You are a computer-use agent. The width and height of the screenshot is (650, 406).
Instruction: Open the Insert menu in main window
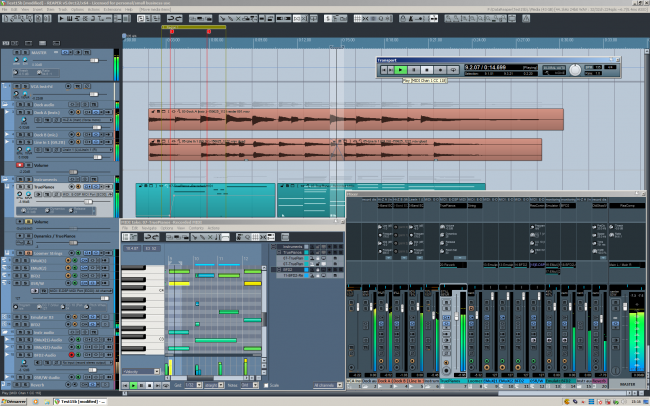tap(37, 9)
